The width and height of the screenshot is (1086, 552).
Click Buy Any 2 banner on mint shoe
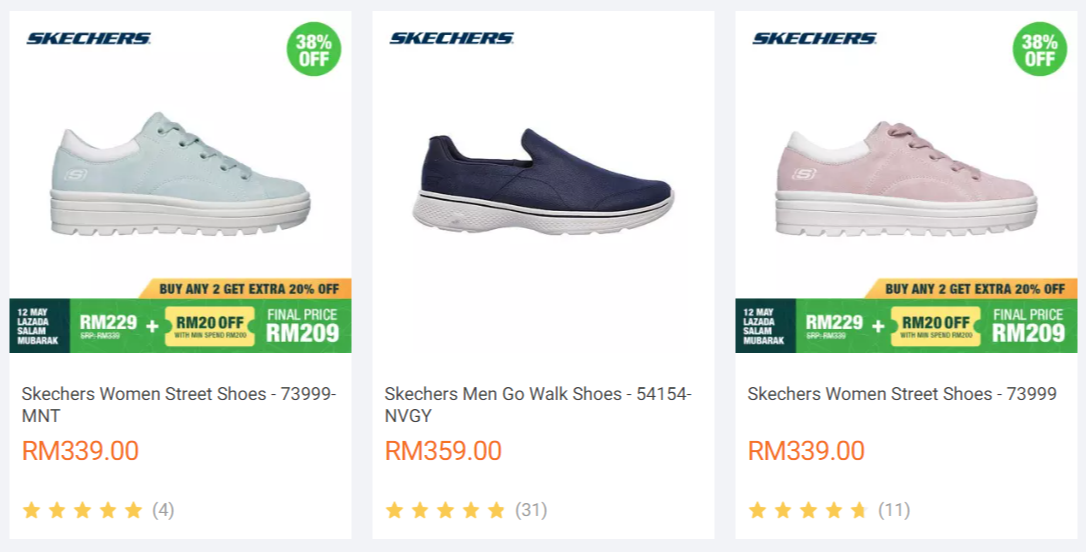point(249,289)
